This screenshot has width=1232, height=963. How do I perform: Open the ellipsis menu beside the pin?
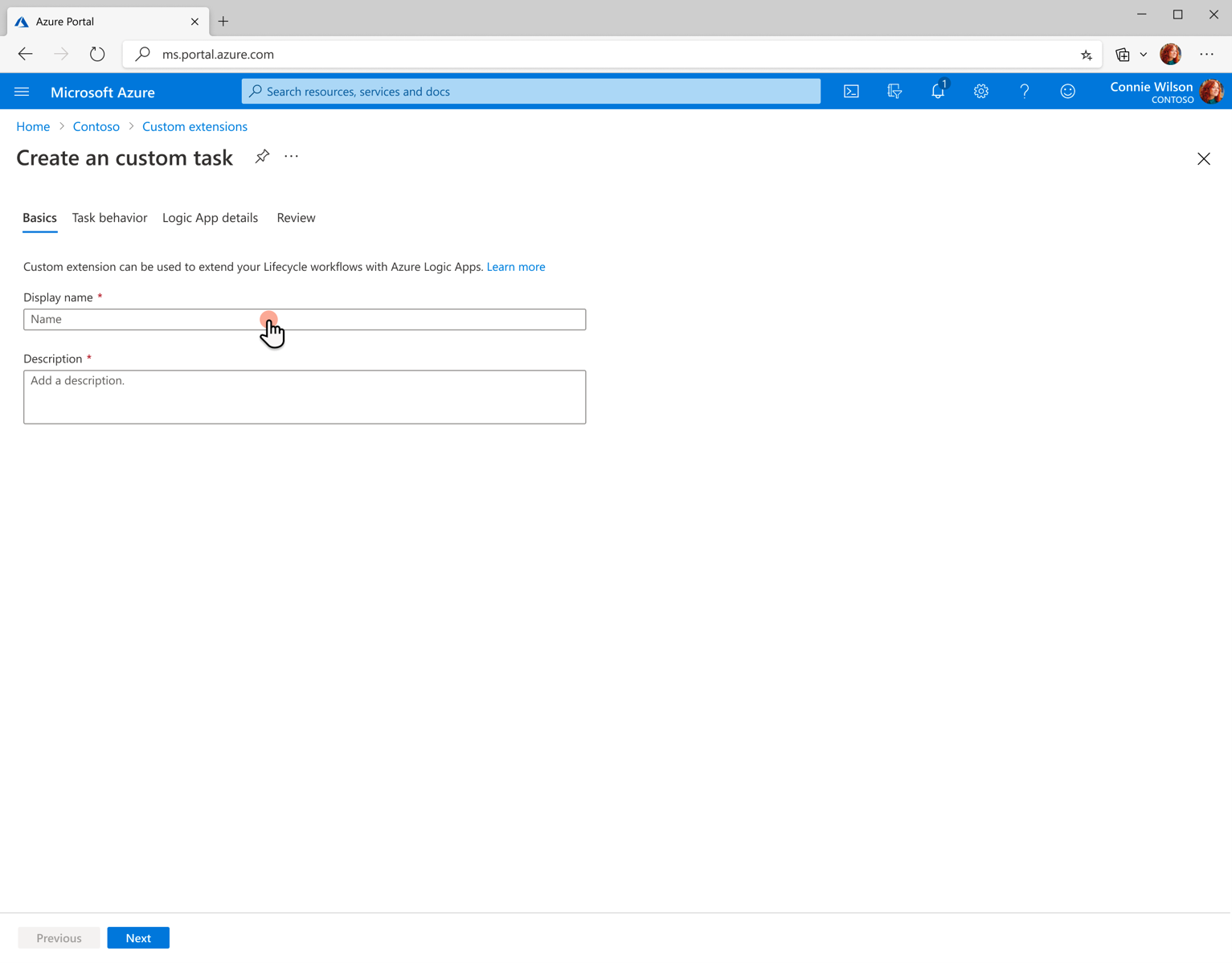291,156
